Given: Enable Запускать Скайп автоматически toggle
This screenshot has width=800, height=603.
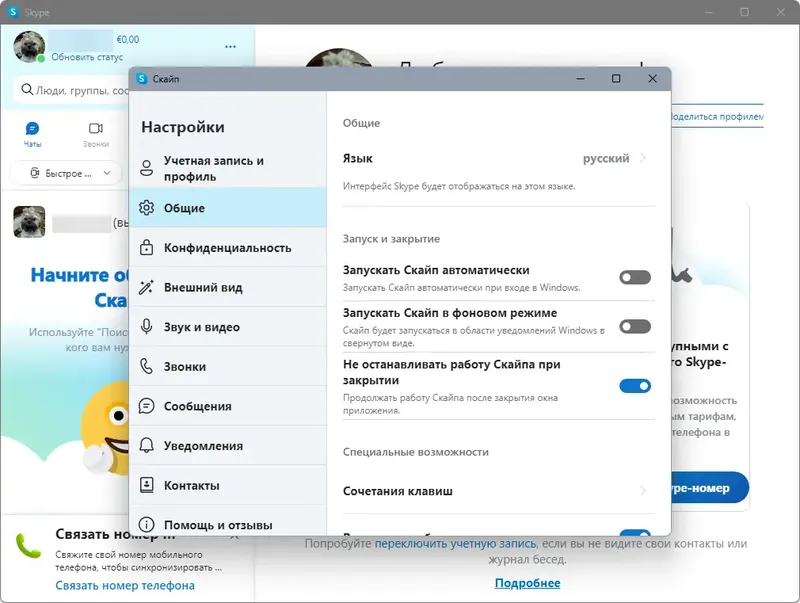Looking at the screenshot, I should point(634,277).
